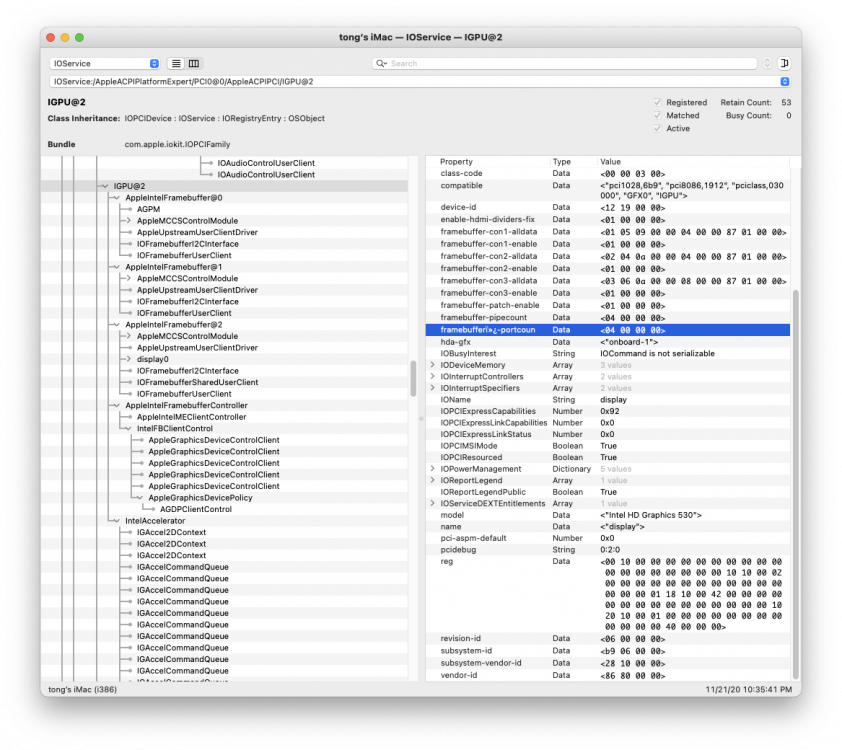Zoom window with green button
The height and width of the screenshot is (750, 842).
[79, 38]
